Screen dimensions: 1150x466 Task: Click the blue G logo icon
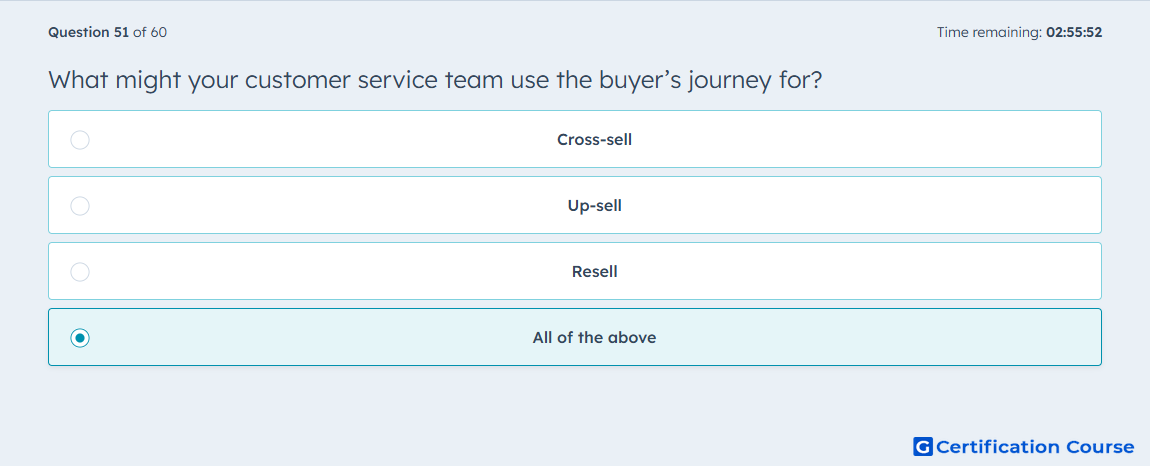click(923, 447)
